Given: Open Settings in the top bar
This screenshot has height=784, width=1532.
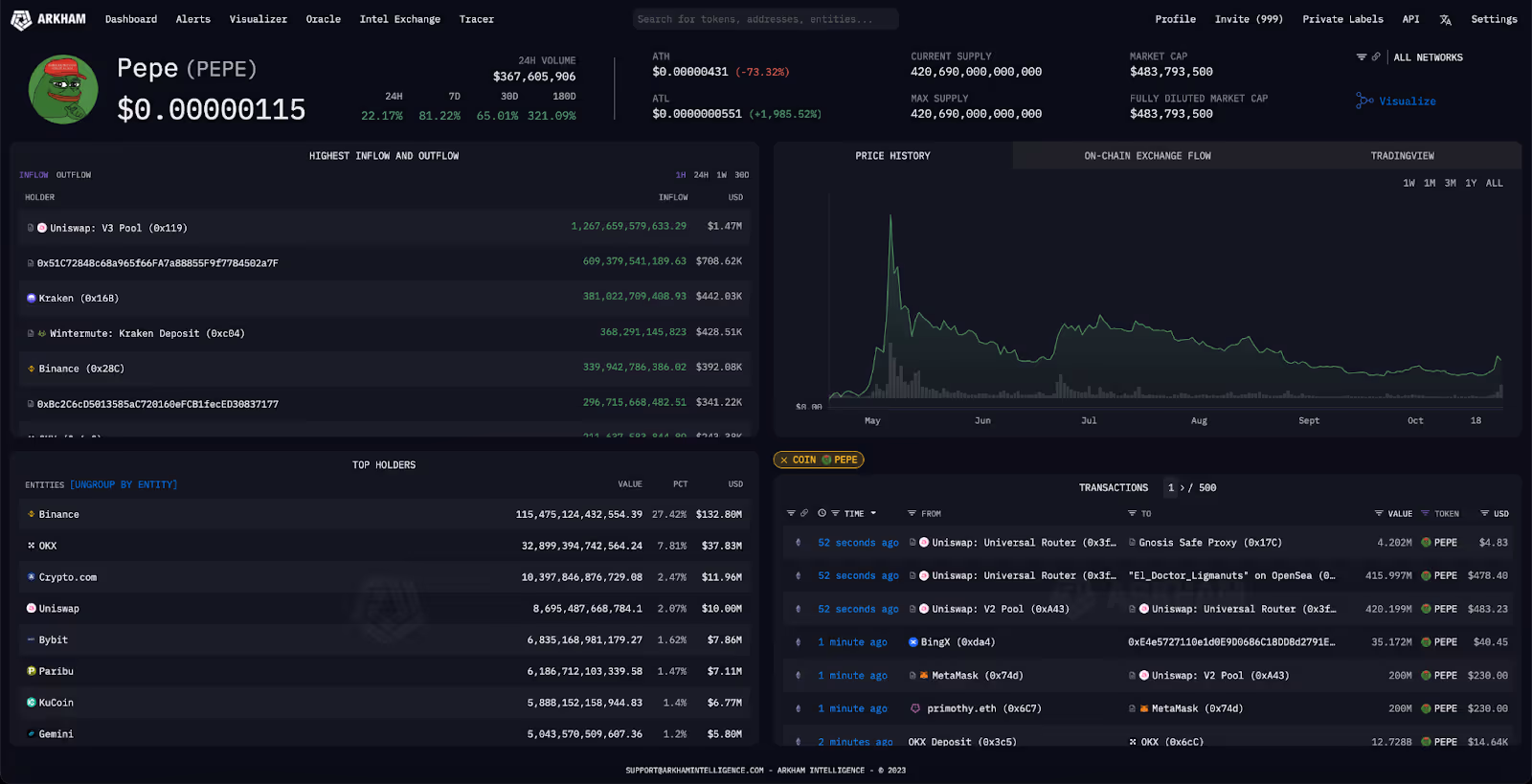Looking at the screenshot, I should (1494, 19).
